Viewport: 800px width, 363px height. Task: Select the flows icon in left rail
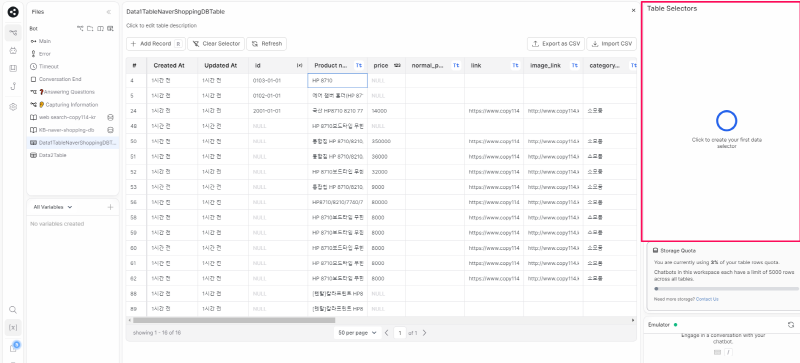pyautogui.click(x=13, y=33)
